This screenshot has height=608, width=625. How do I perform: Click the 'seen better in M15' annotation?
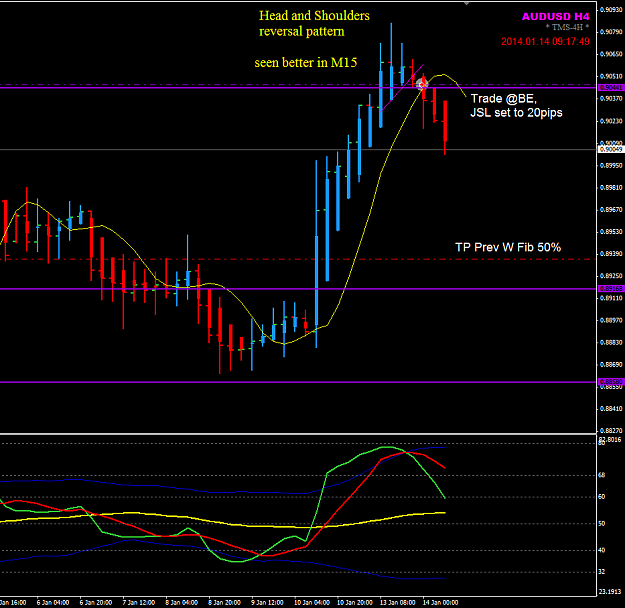(x=306, y=63)
